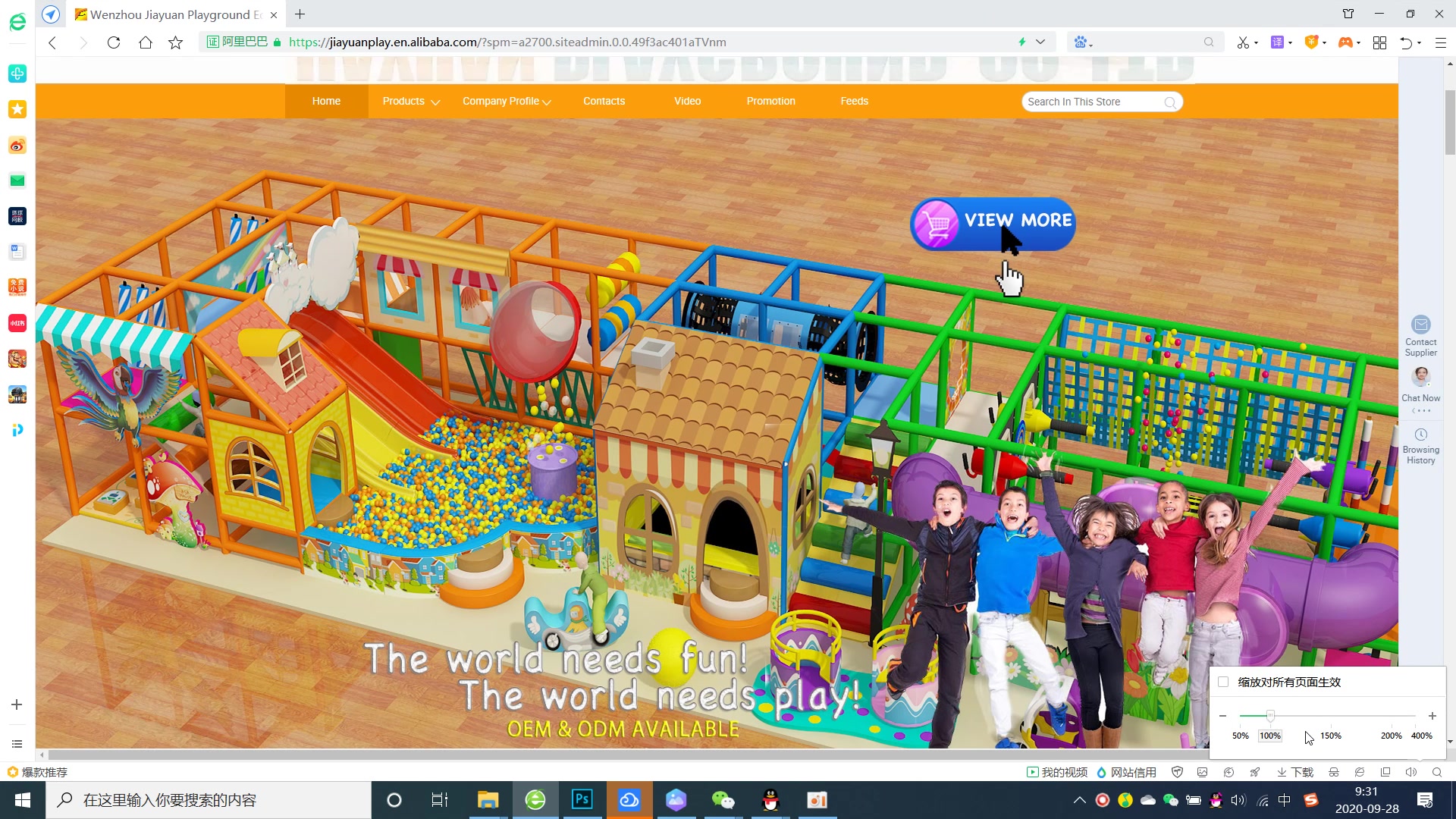Expand the Company Profile dropdown
The width and height of the screenshot is (1456, 819).
506,102
